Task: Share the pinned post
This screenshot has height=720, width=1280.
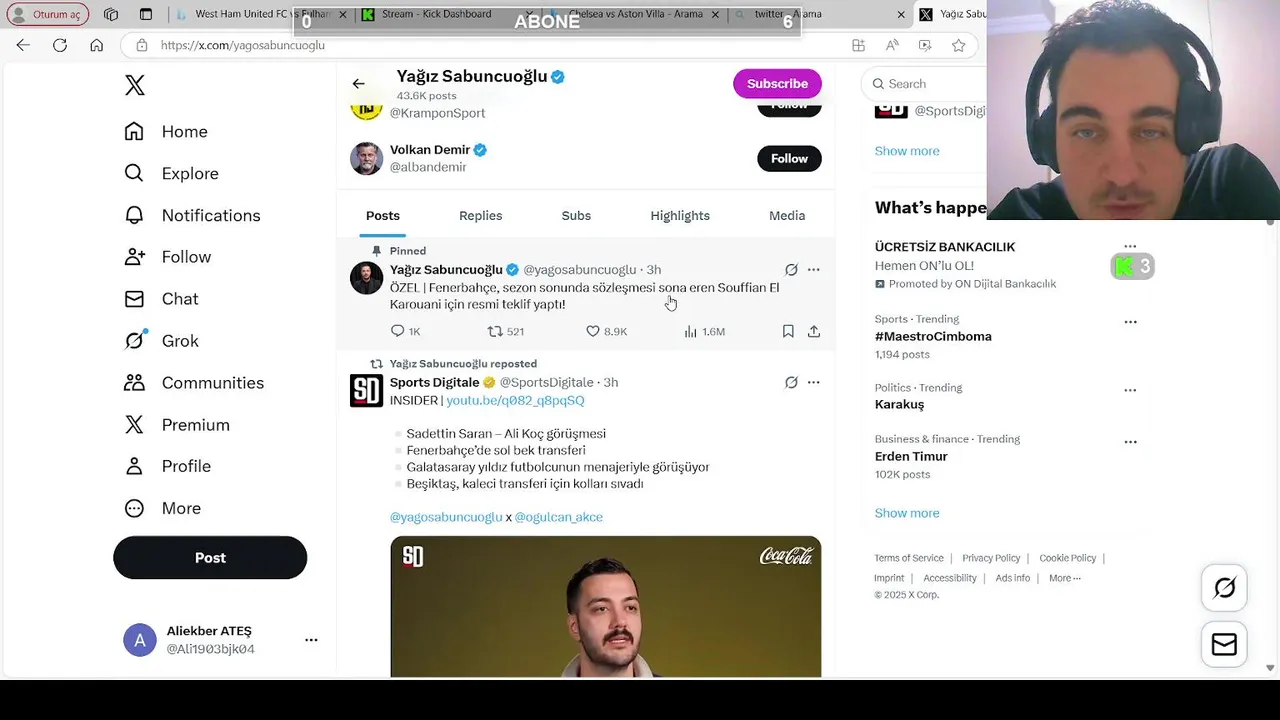Action: coord(814,331)
